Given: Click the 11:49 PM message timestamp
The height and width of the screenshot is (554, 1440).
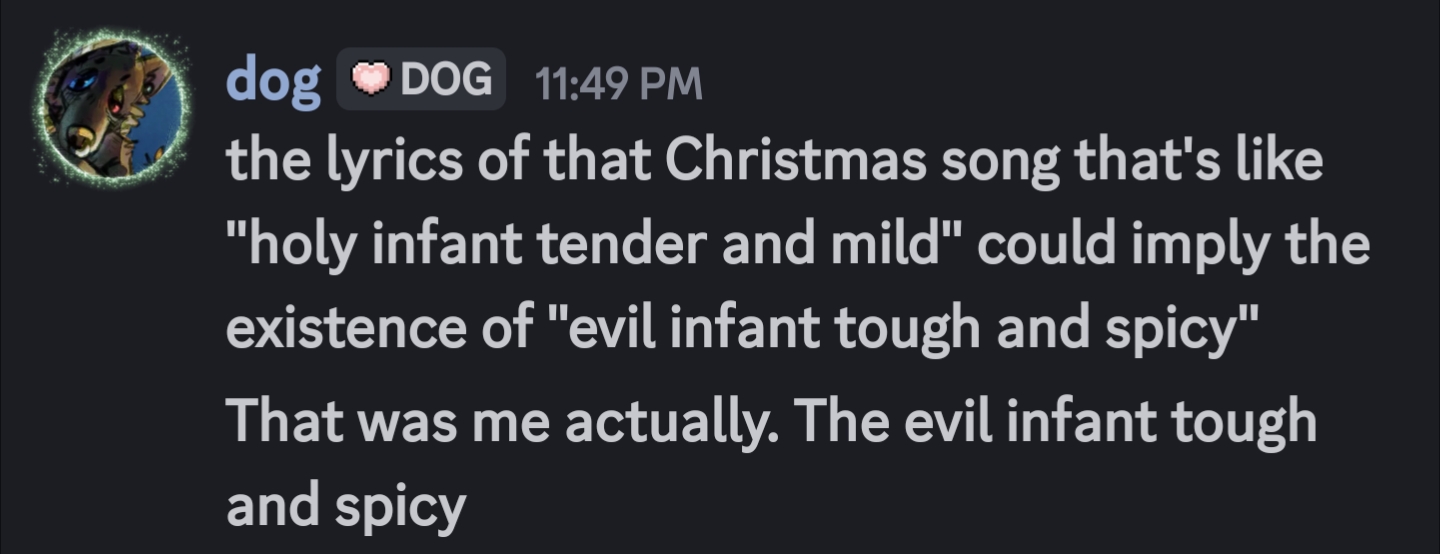Looking at the screenshot, I should 619,84.
